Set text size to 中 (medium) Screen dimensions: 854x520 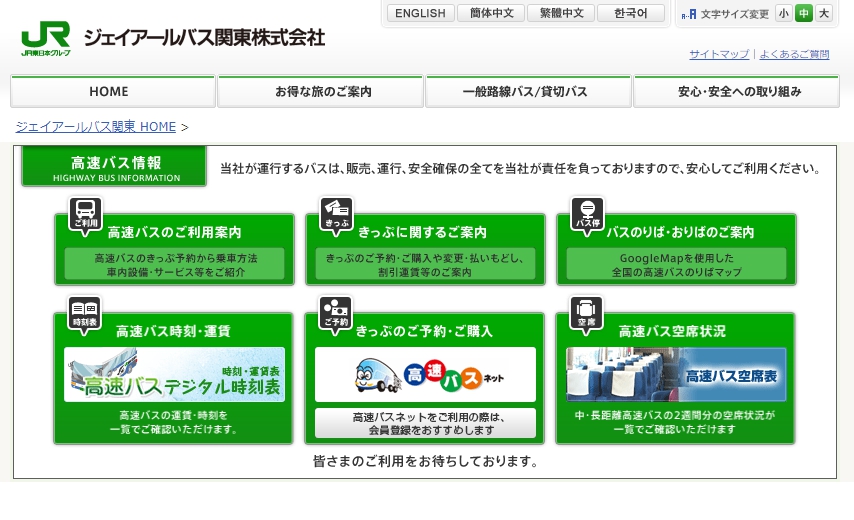(803, 13)
